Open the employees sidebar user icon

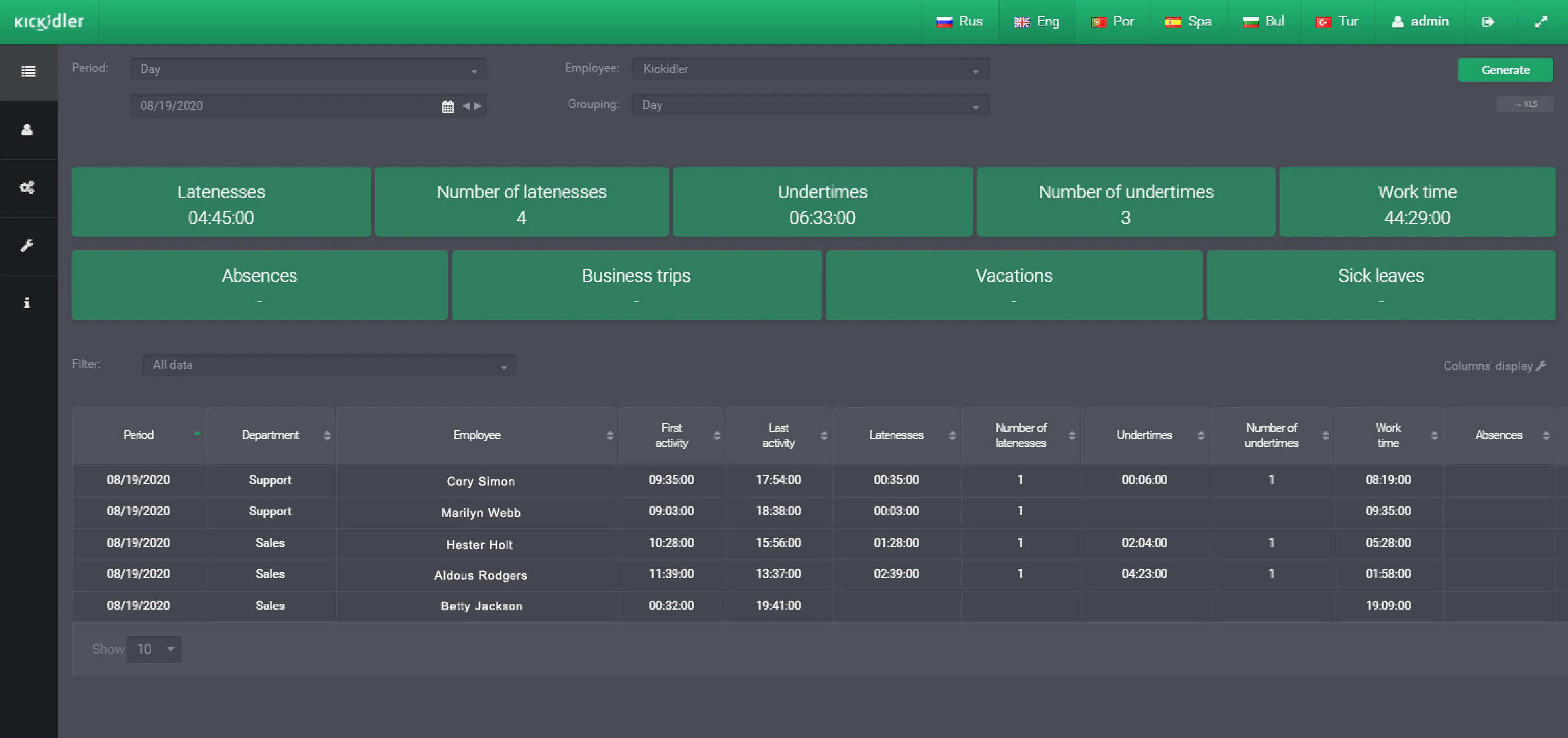pyautogui.click(x=27, y=130)
